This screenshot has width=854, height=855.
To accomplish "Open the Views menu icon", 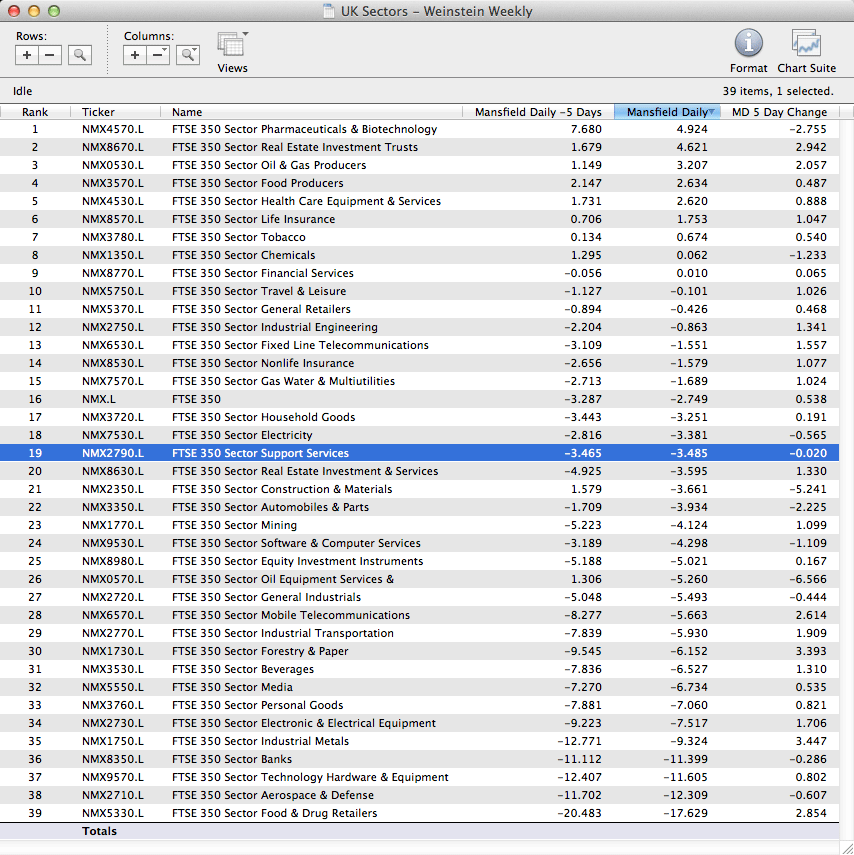I will (232, 46).
